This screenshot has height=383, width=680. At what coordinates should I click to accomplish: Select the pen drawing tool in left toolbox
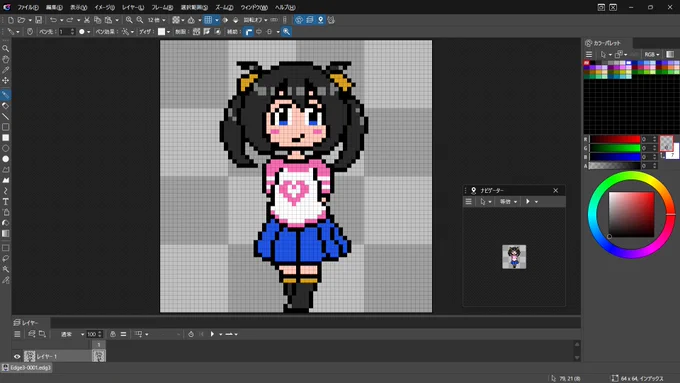6,95
